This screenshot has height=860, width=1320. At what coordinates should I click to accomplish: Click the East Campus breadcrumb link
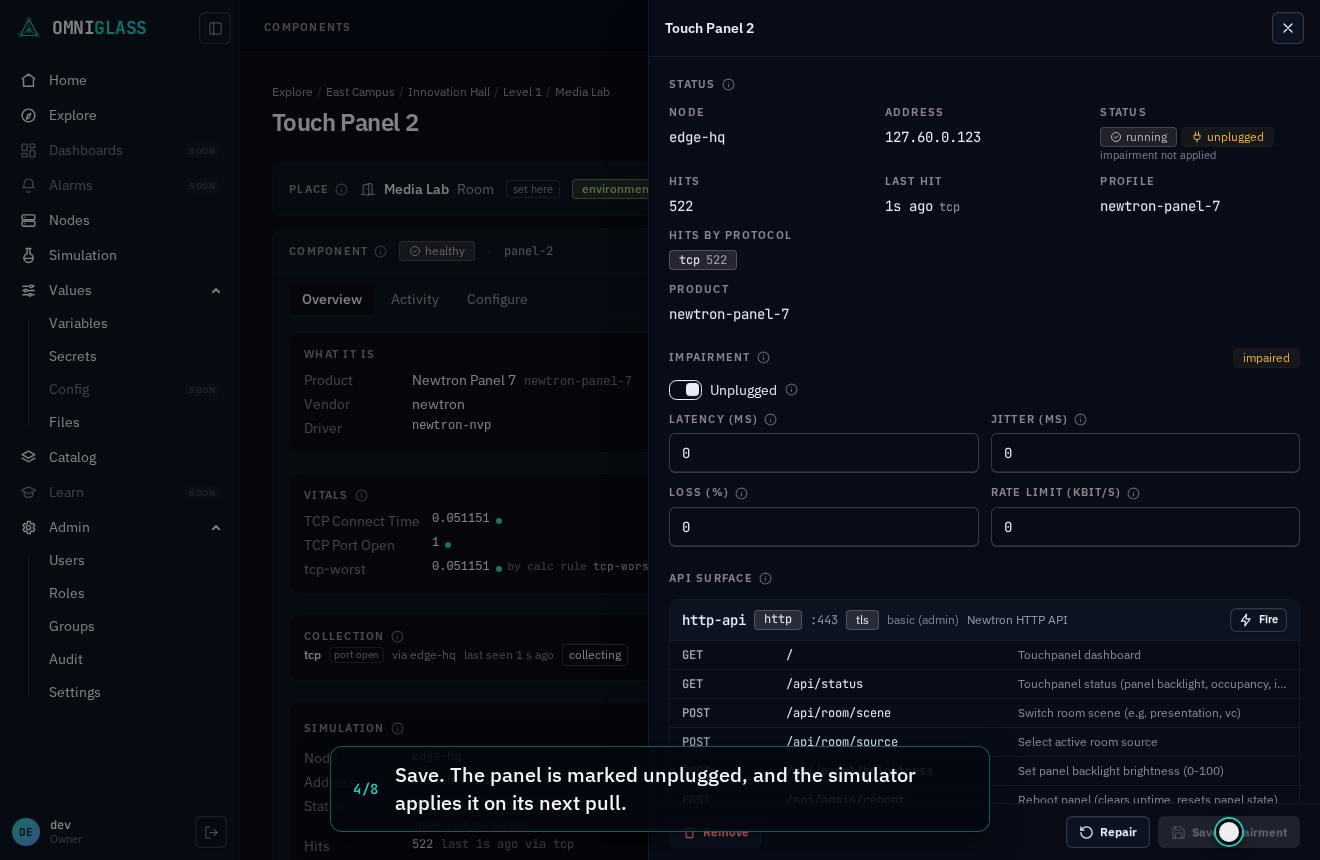[x=360, y=92]
